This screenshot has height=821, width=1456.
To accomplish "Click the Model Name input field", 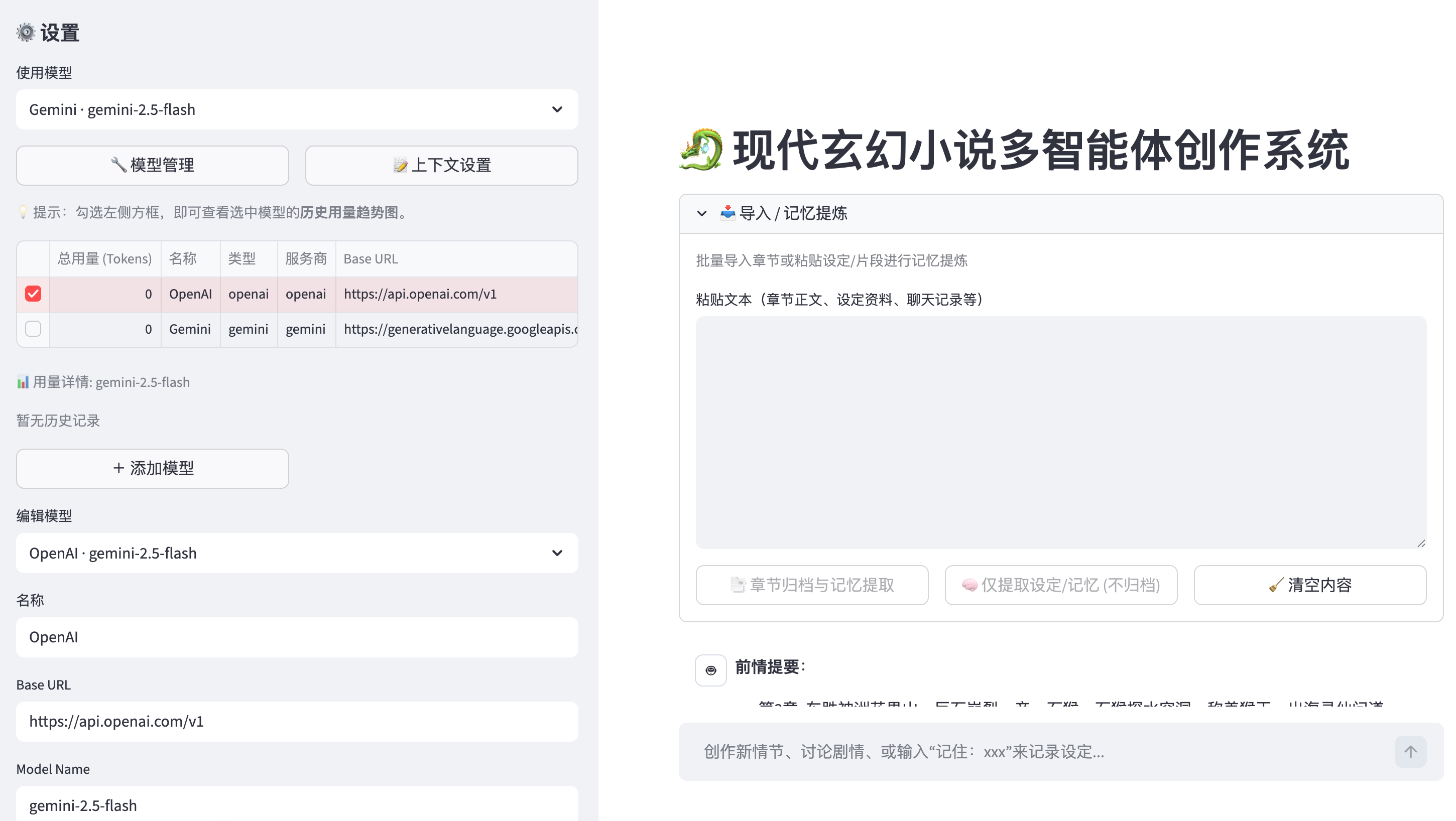I will coord(297,805).
